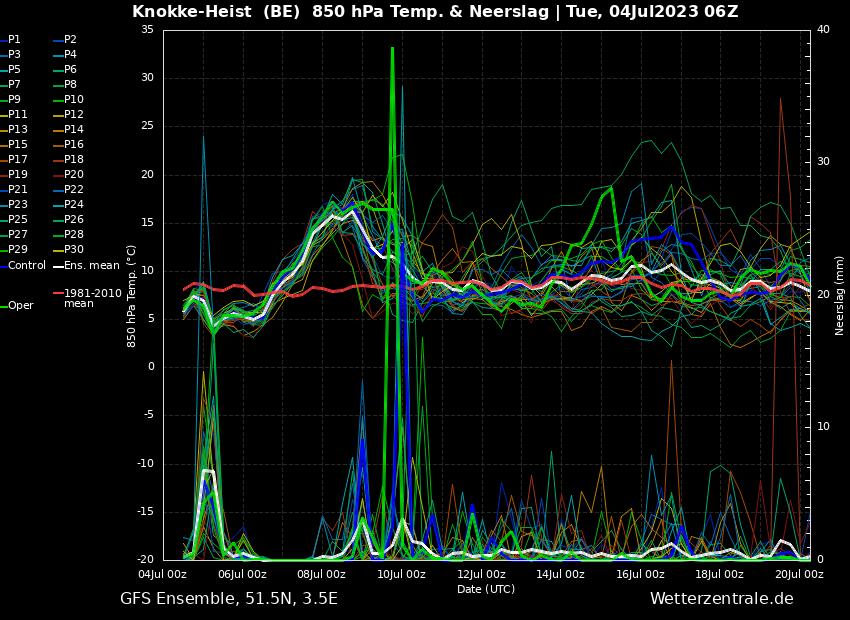The height and width of the screenshot is (620, 850).
Task: Click the P1 legend entry
Action: (x=14, y=40)
